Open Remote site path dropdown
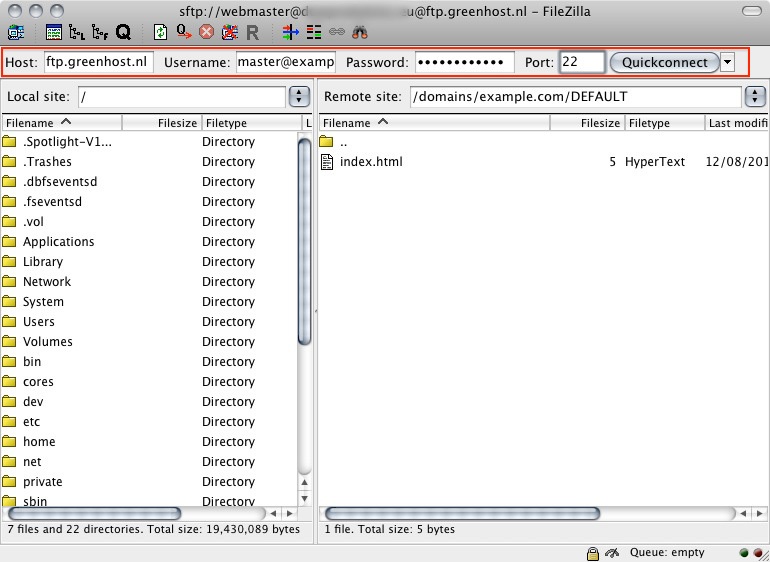770x562 pixels. [755, 96]
